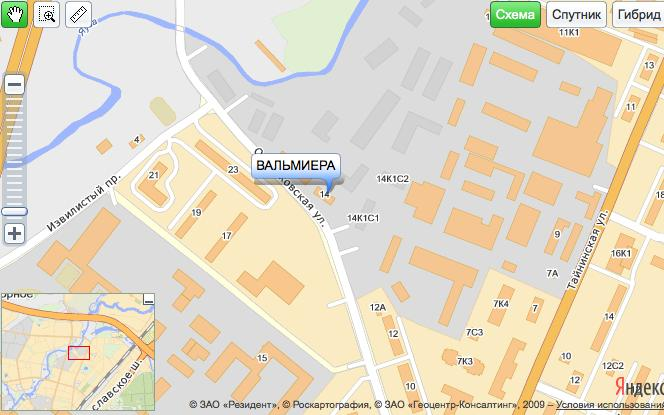Click building 14К1С2 label
The image size is (664, 415).
[393, 179]
